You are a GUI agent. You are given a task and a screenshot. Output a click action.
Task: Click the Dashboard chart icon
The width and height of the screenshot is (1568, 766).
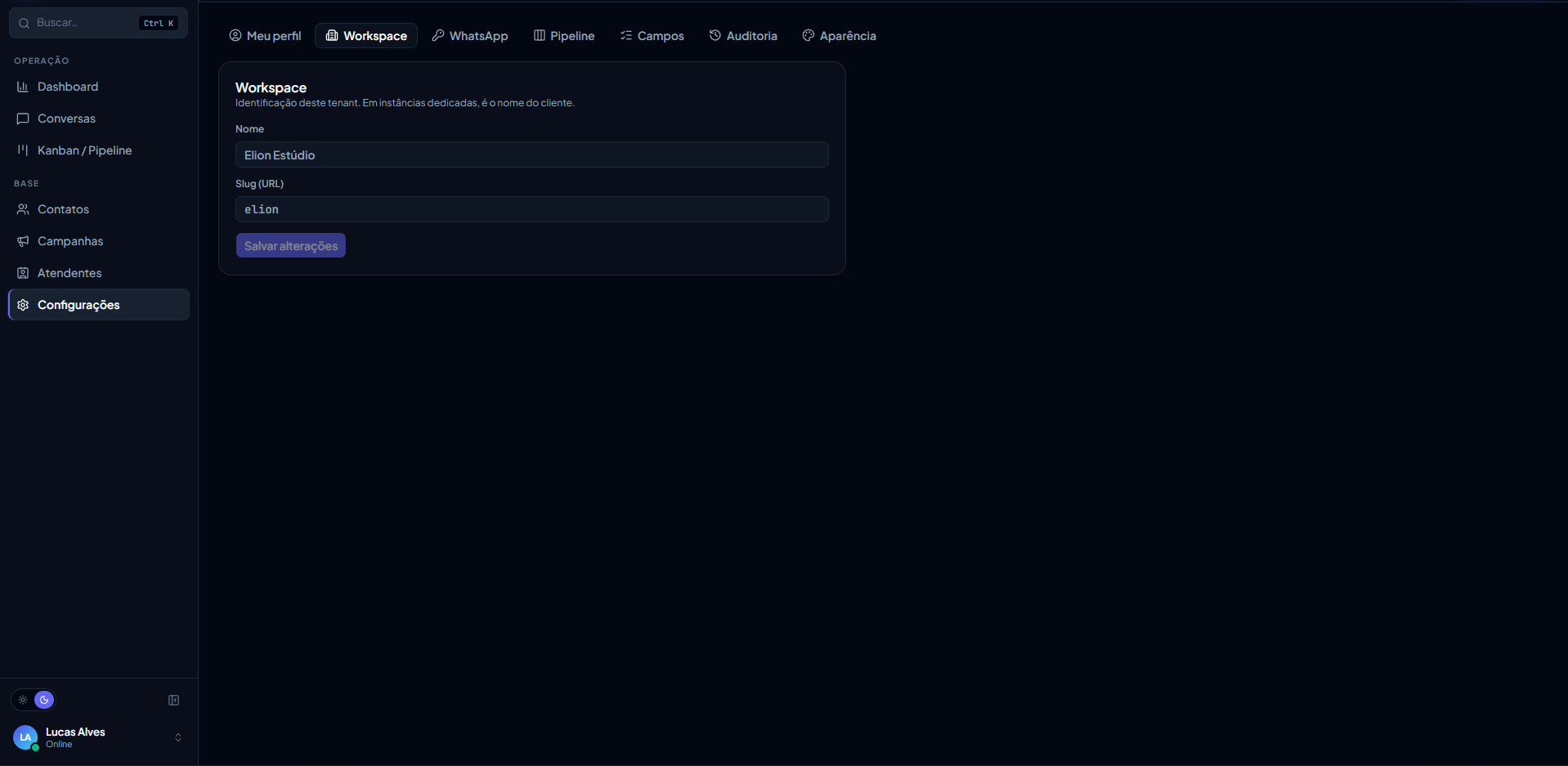tap(23, 87)
